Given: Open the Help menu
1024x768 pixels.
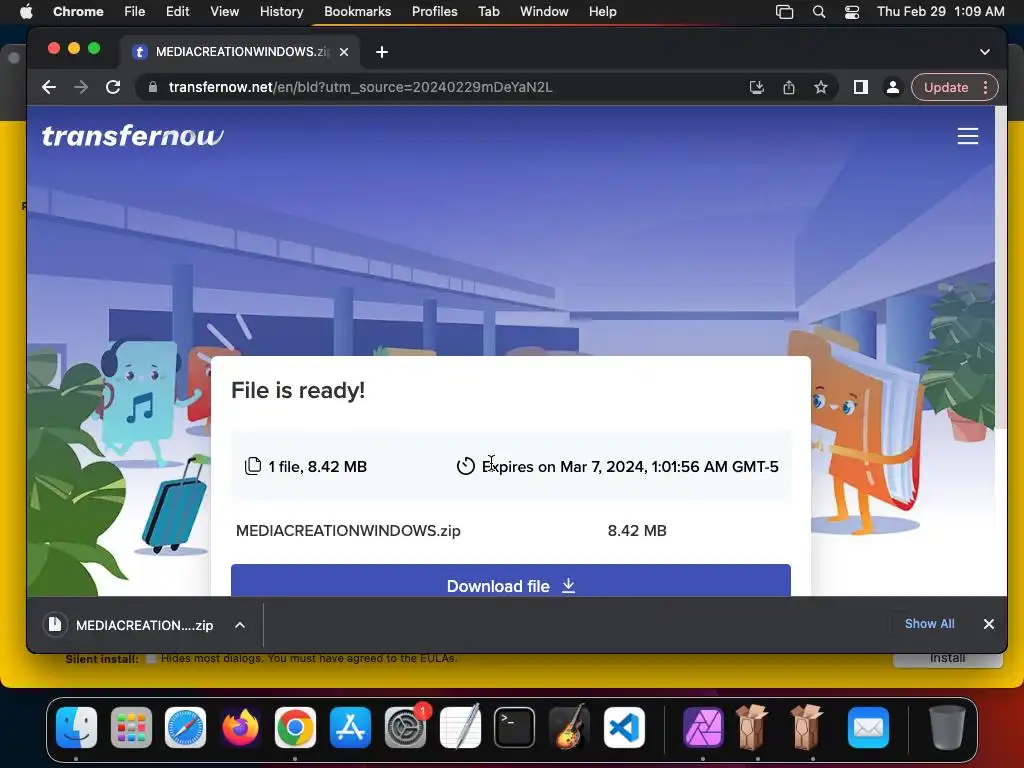Looking at the screenshot, I should coord(602,11).
